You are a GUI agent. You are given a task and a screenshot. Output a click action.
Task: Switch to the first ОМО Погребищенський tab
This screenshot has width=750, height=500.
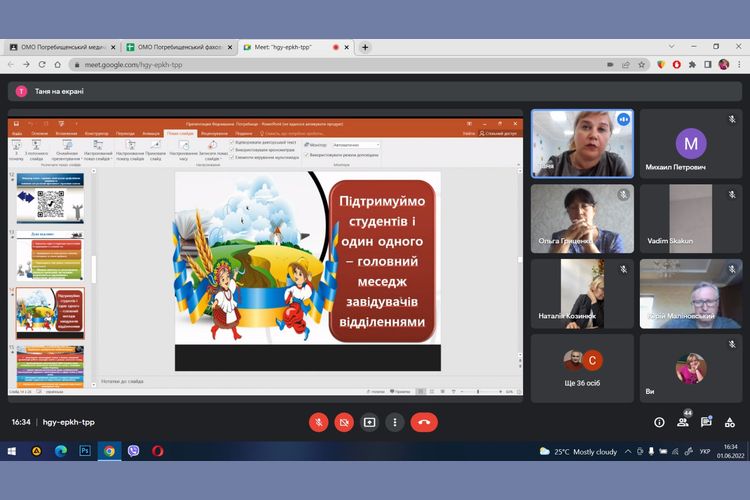(60, 47)
